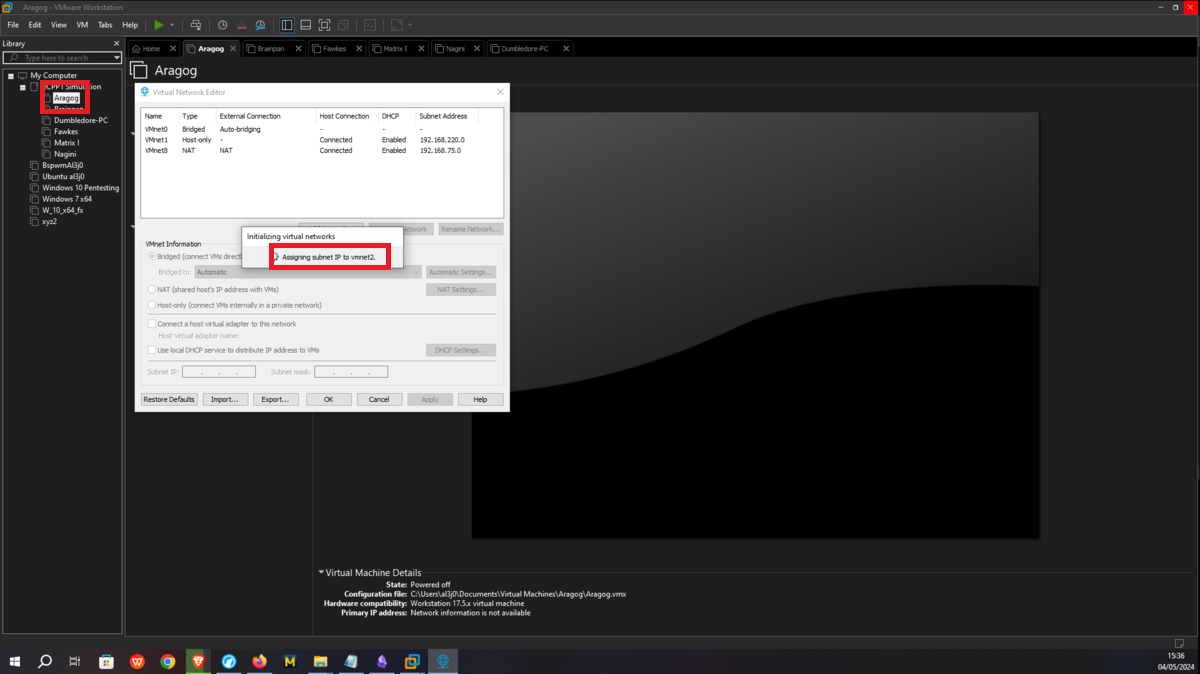Click the Restore Defaults button
This screenshot has width=1200, height=674.
(168, 399)
